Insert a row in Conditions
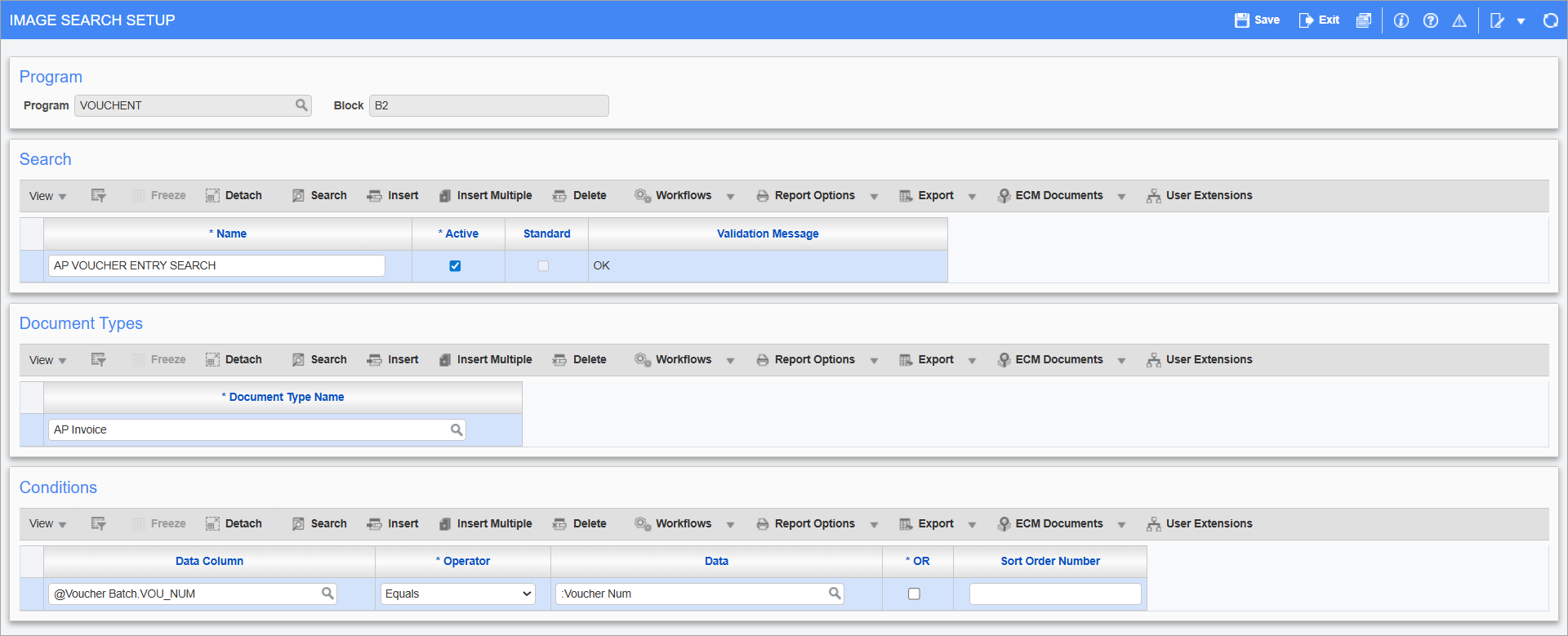 coord(393,524)
